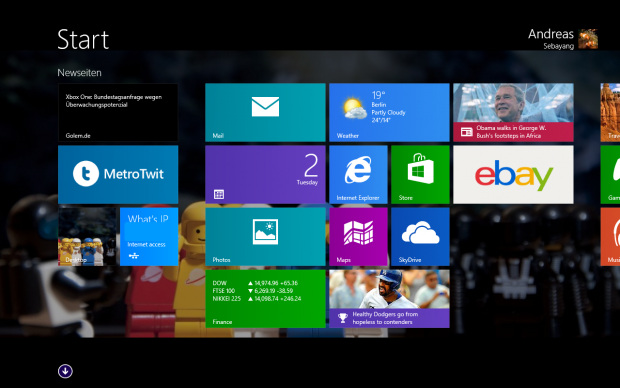This screenshot has width=620, height=388.
Task: Select the Newseiten group heading
Action: [79, 73]
